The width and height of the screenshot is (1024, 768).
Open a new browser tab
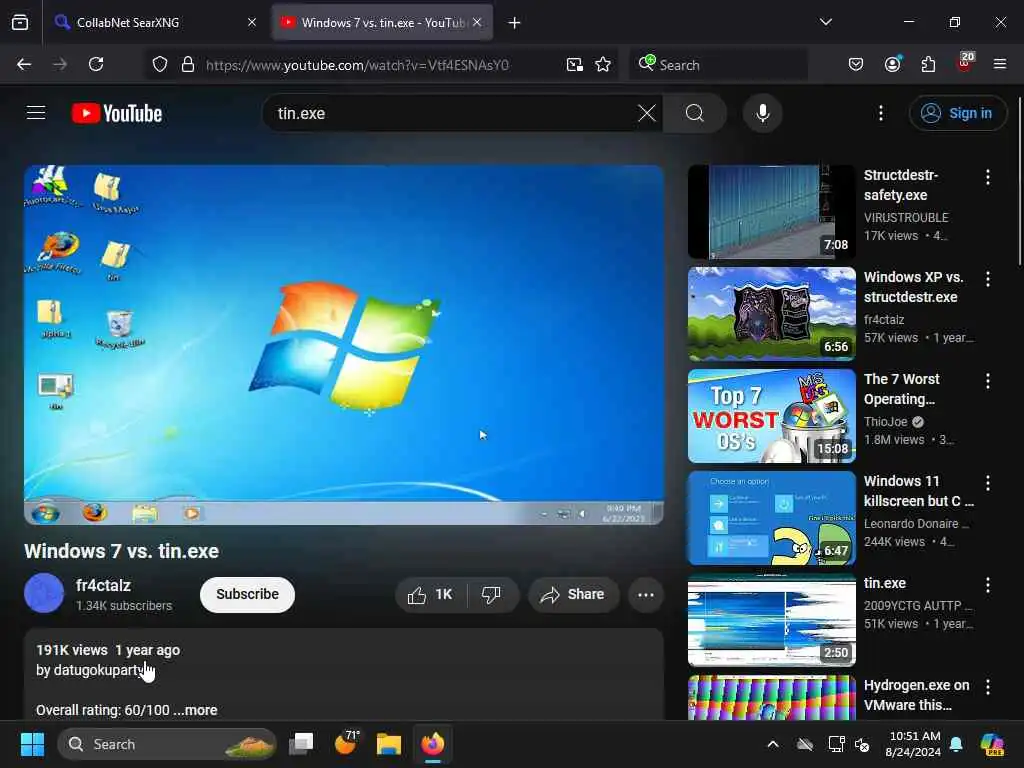515,23
